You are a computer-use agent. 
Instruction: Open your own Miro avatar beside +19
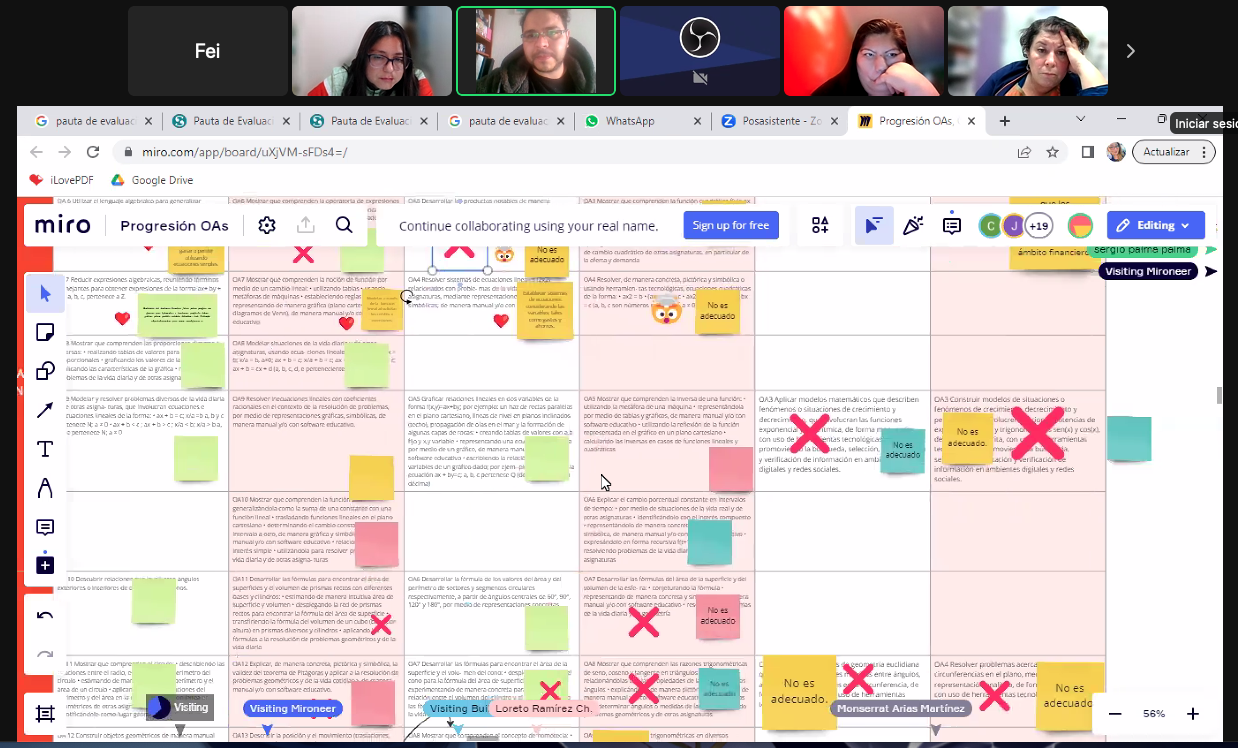[x=1080, y=225]
